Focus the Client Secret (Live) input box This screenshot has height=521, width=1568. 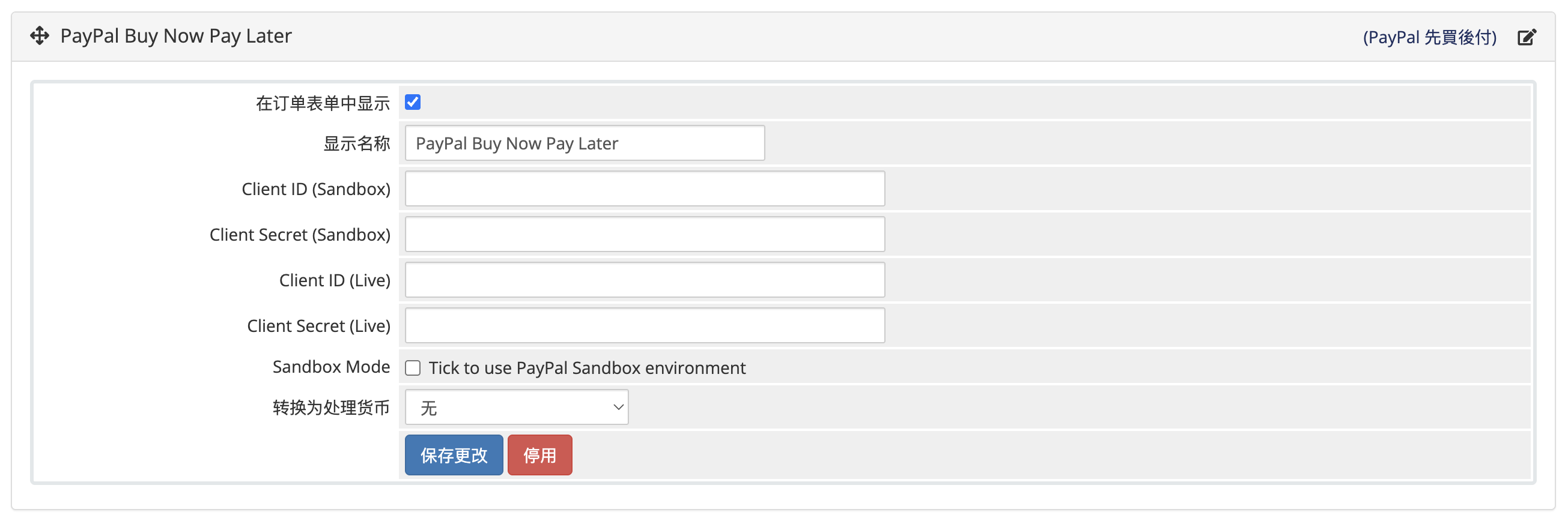click(x=645, y=326)
